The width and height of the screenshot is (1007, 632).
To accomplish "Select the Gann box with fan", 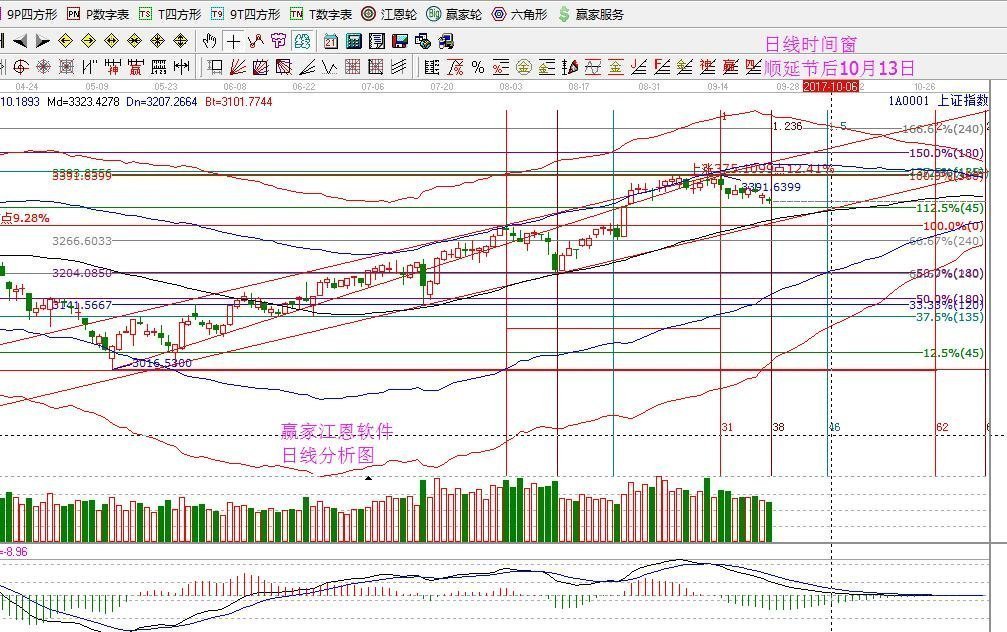I will 260,67.
